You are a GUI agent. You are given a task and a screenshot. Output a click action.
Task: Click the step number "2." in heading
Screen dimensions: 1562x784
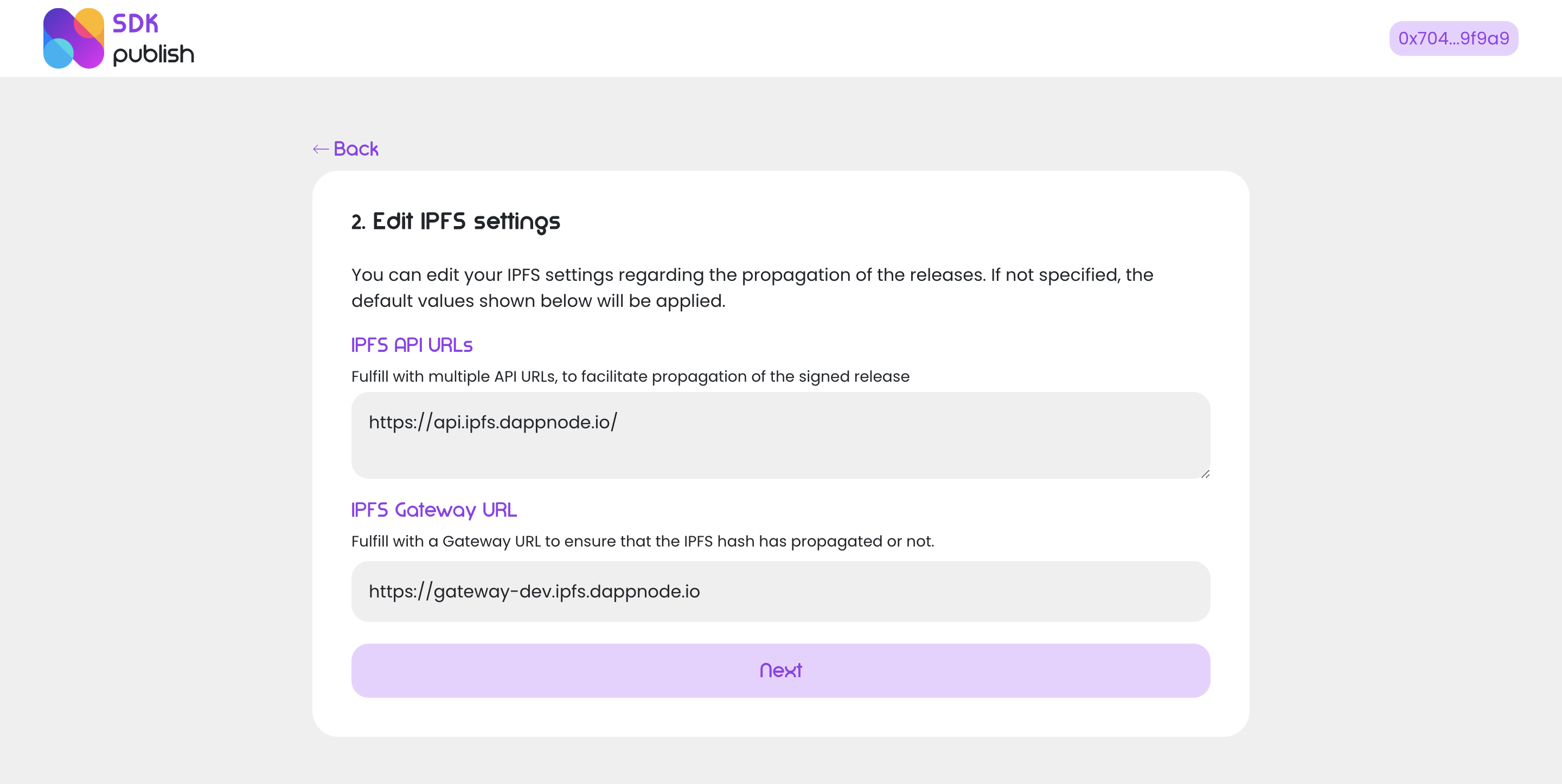[359, 222]
